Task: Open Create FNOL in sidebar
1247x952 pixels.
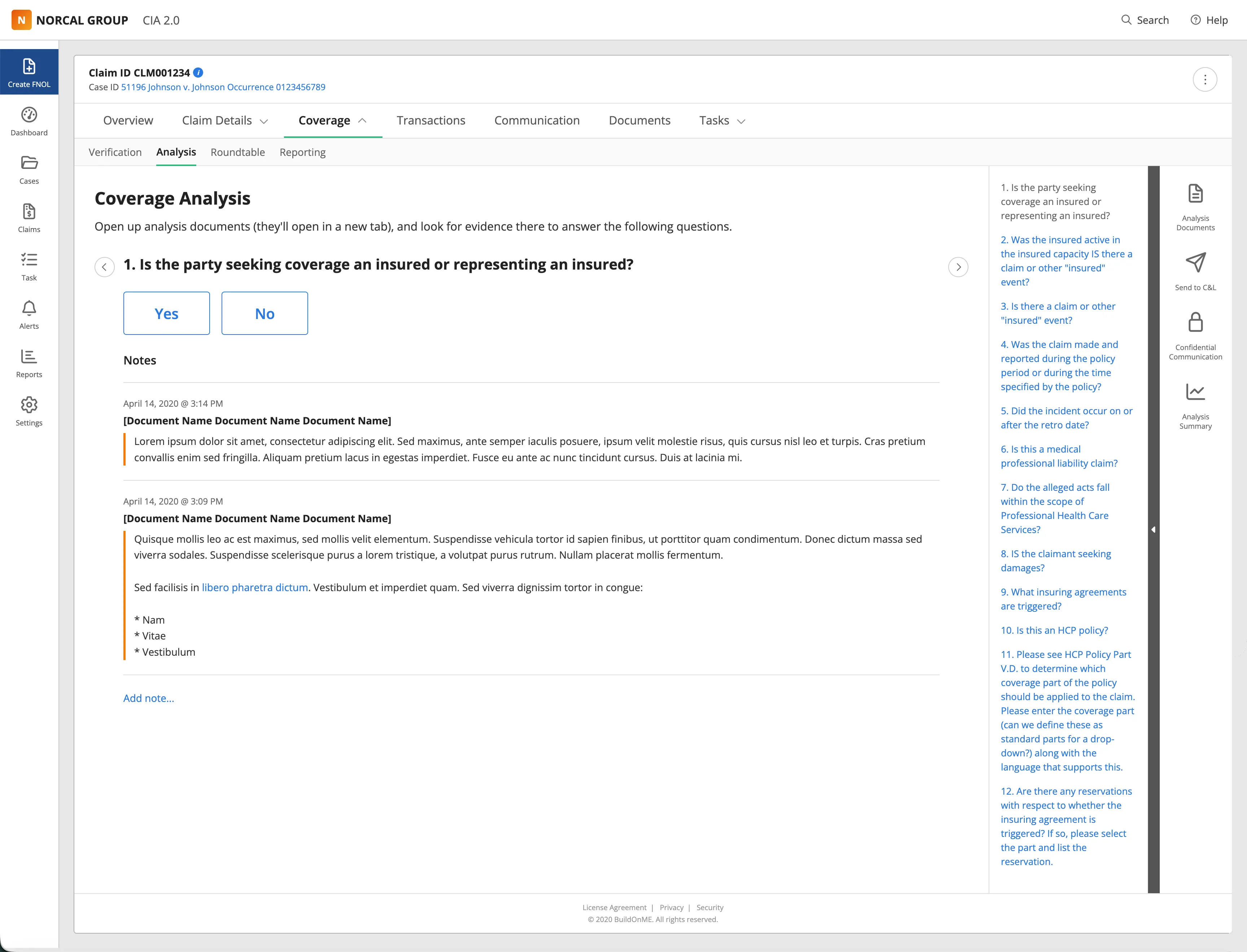Action: pyautogui.click(x=29, y=72)
